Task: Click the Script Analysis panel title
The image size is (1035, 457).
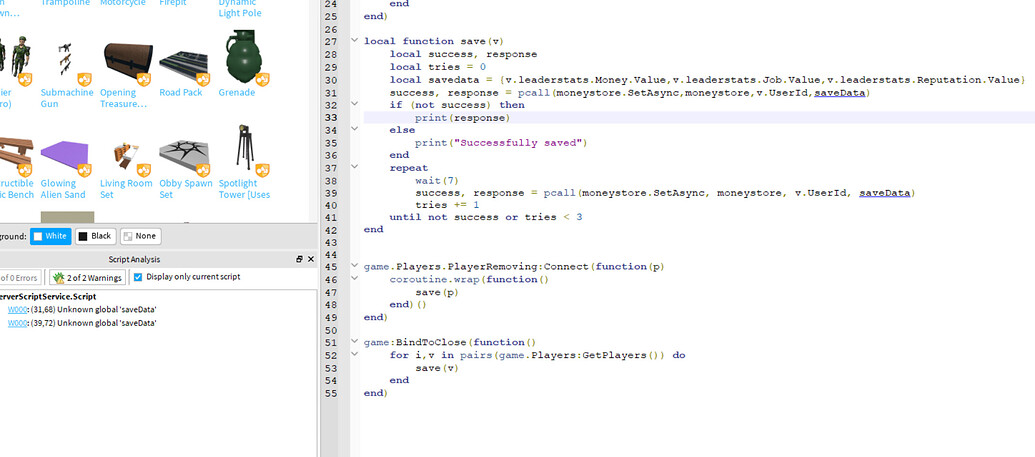Action: coord(134,260)
